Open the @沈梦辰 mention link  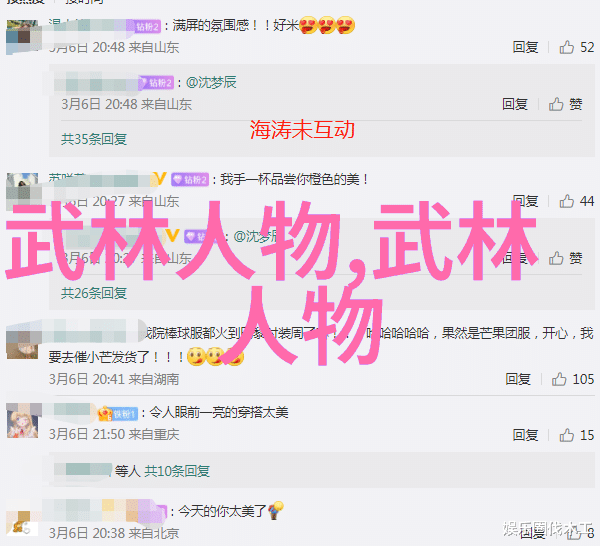211,82
